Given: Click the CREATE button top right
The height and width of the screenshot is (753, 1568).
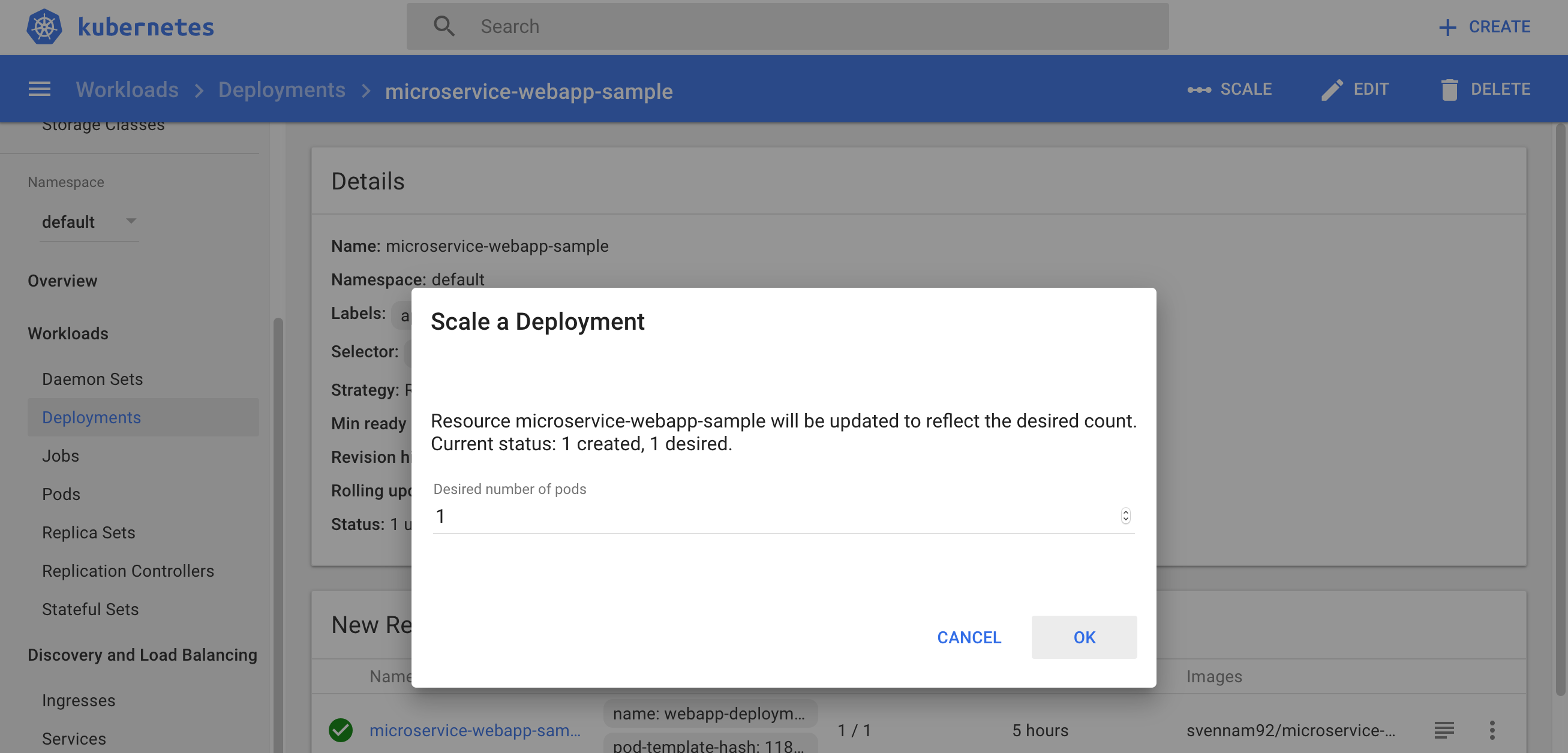Looking at the screenshot, I should point(1483,26).
